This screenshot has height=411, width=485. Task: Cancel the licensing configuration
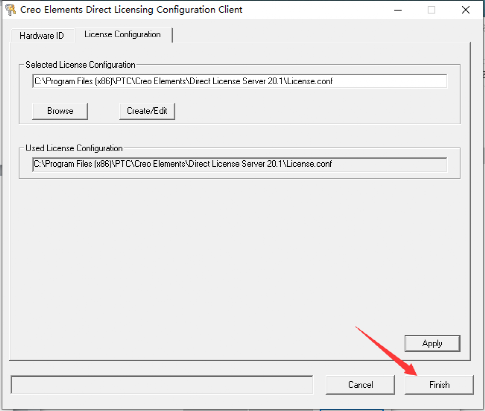pos(360,385)
